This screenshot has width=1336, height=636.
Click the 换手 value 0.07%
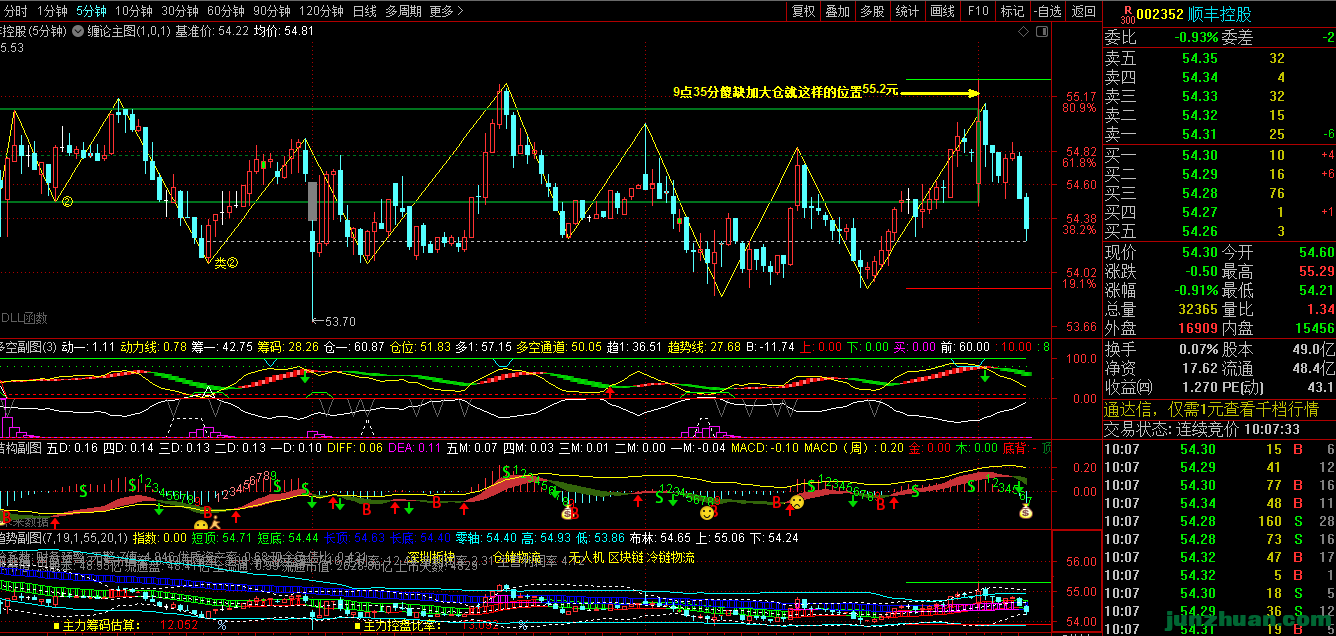1197,350
